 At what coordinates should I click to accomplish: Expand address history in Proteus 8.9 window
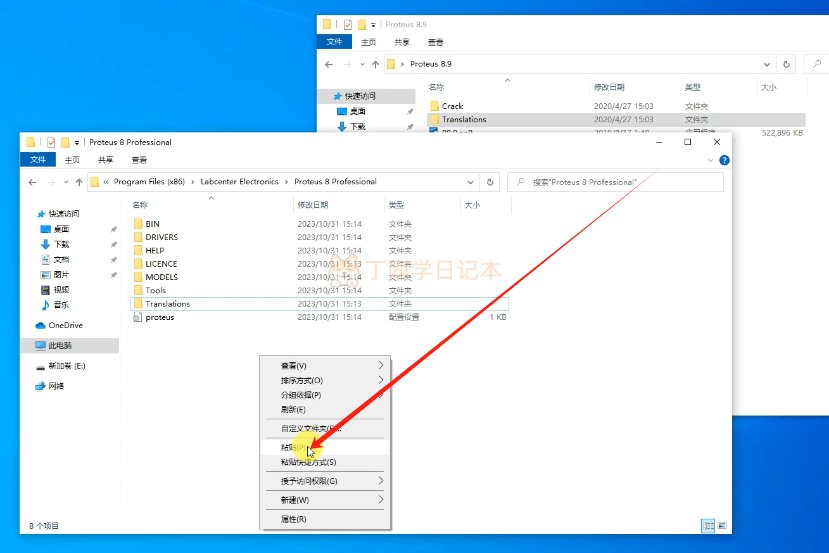(767, 64)
